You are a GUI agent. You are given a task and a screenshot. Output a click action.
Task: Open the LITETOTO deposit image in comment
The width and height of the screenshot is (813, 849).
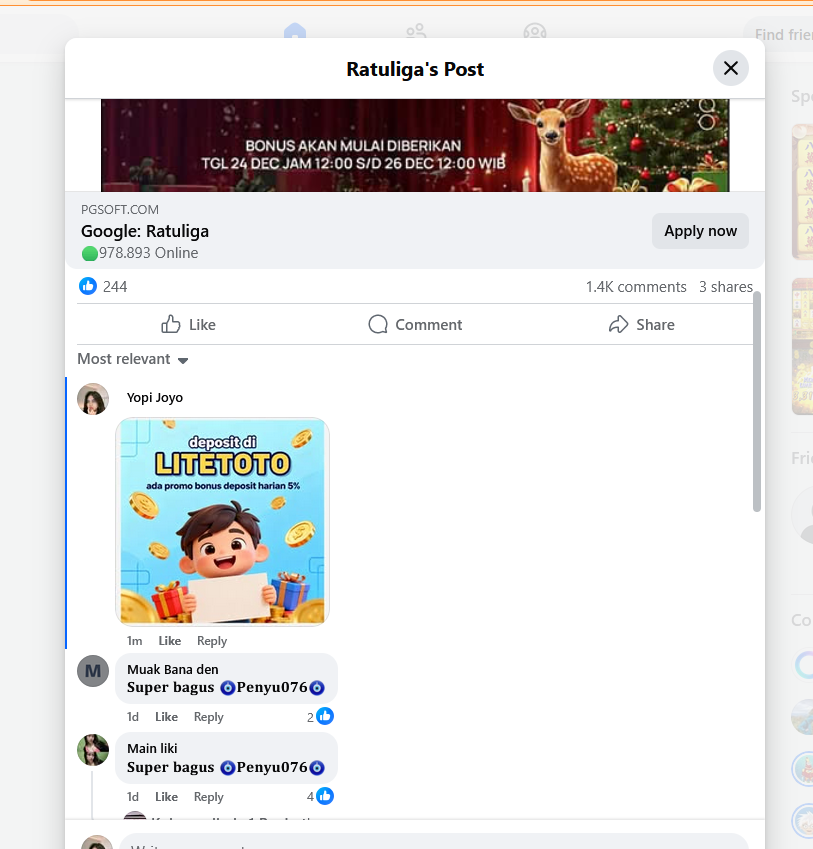222,521
